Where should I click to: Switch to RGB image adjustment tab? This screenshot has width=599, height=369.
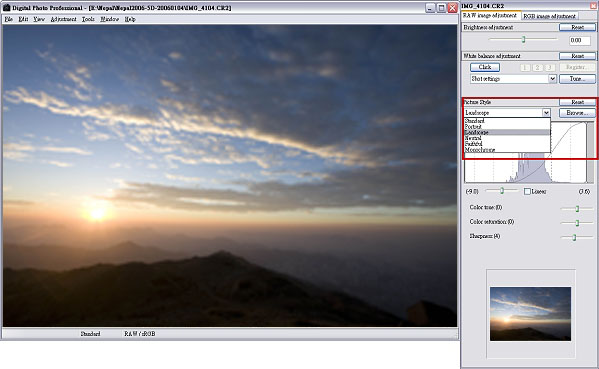[549, 16]
